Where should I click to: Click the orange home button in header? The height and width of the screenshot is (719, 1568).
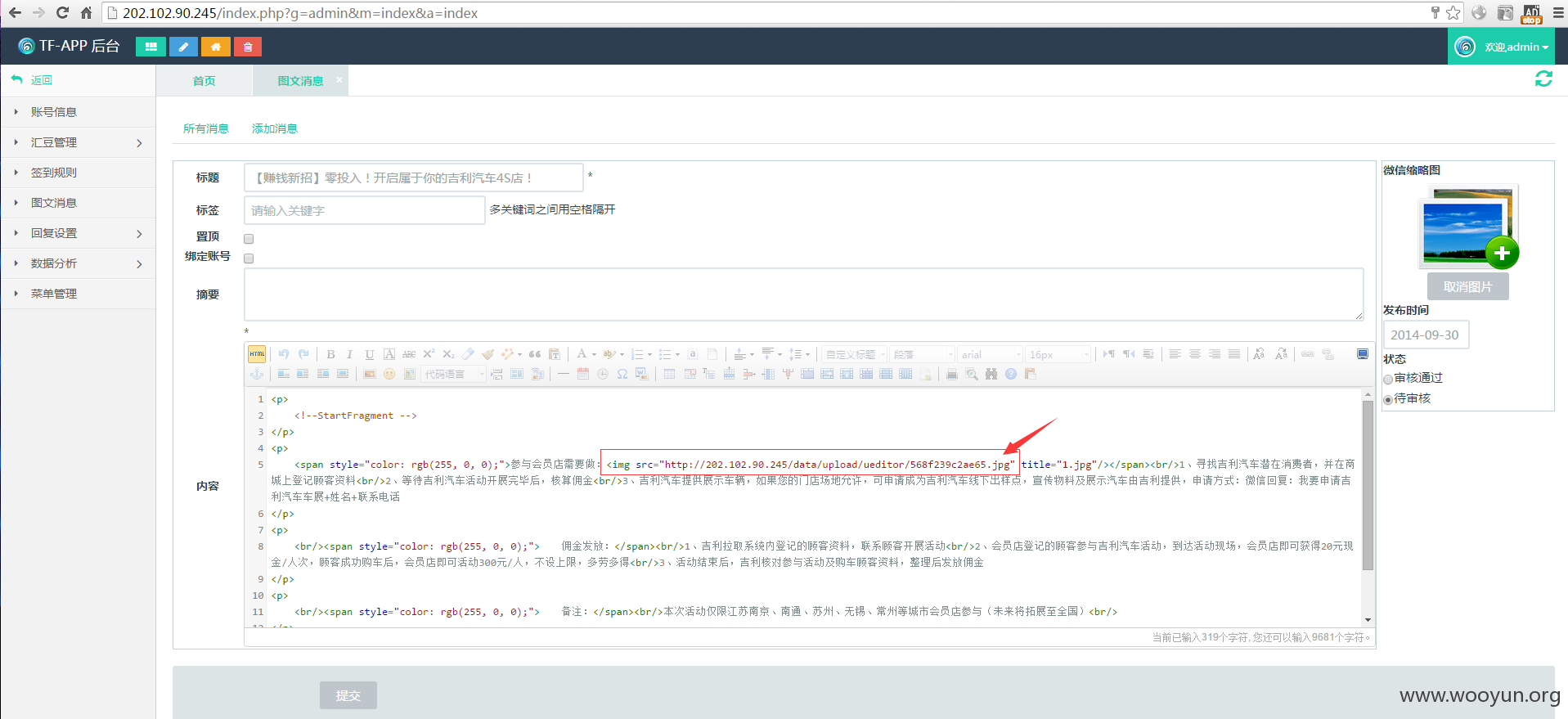coord(216,47)
